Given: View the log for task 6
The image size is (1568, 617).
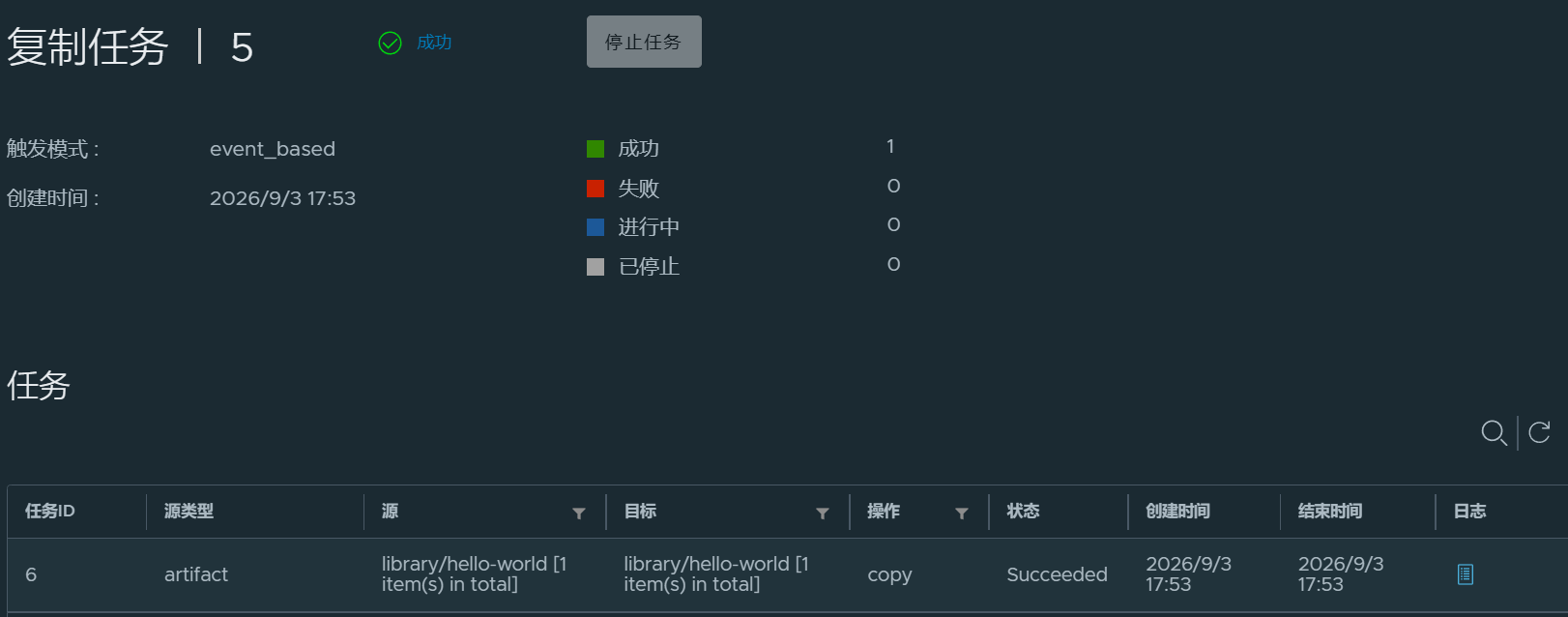Looking at the screenshot, I should 1466,574.
